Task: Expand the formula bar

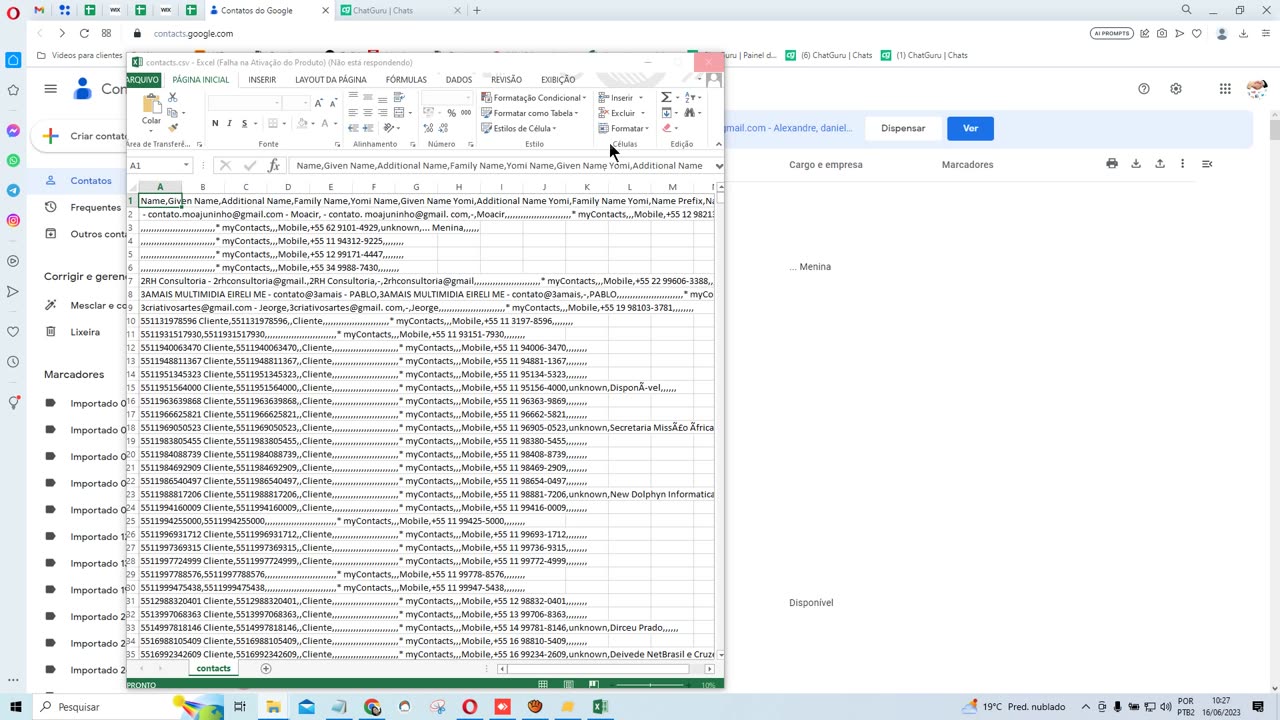Action: coord(718,165)
